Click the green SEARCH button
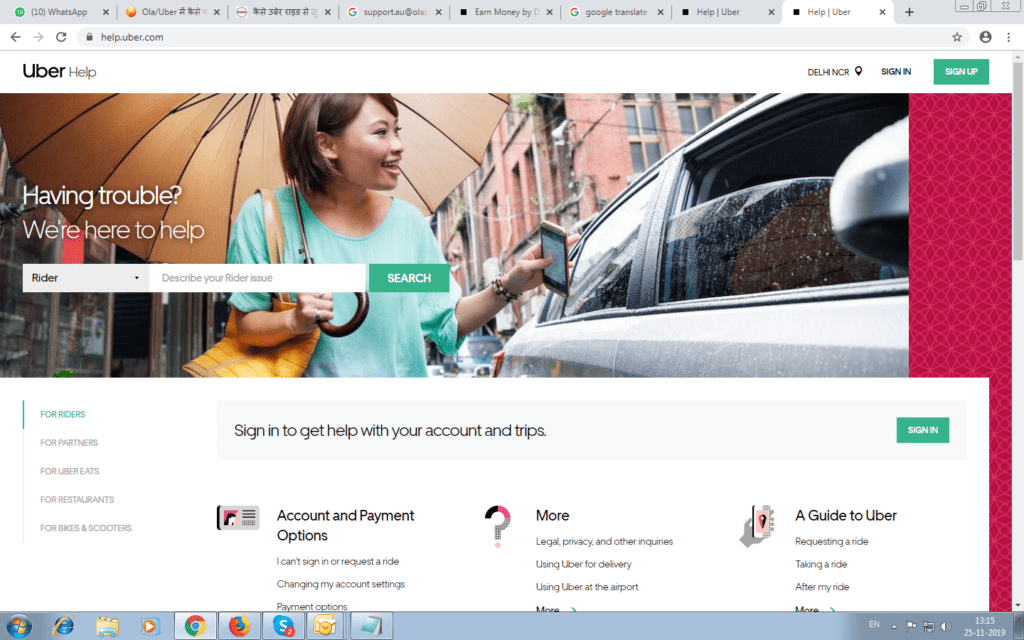 pos(409,278)
